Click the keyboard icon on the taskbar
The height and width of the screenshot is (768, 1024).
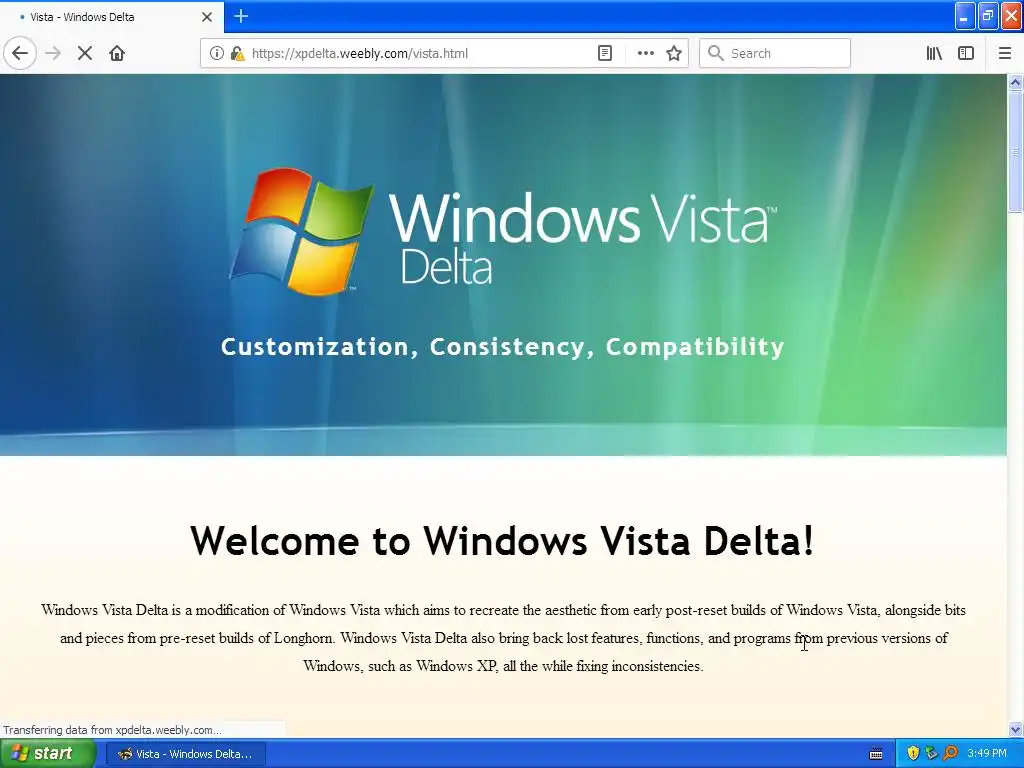click(876, 754)
